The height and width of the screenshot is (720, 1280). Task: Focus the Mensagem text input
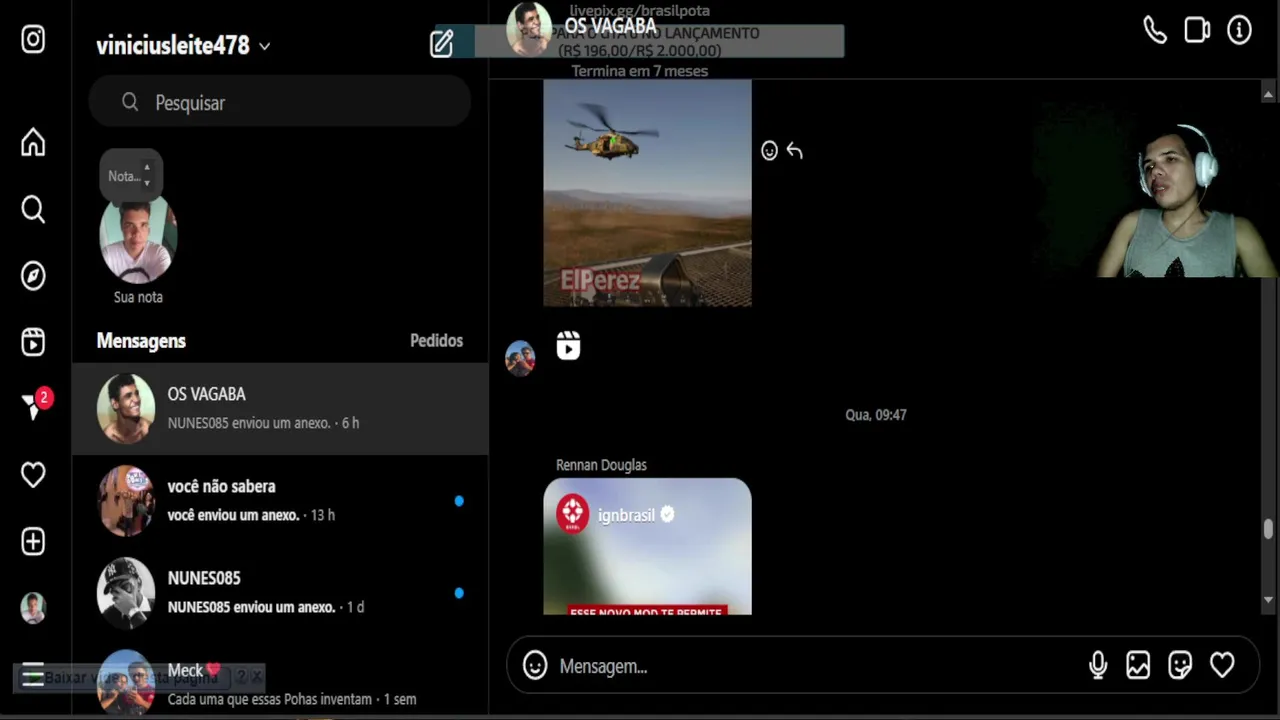point(815,666)
